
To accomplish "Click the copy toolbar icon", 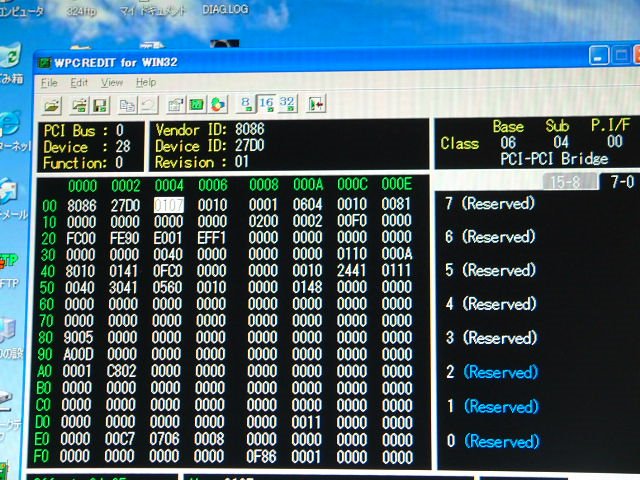I will pos(127,105).
